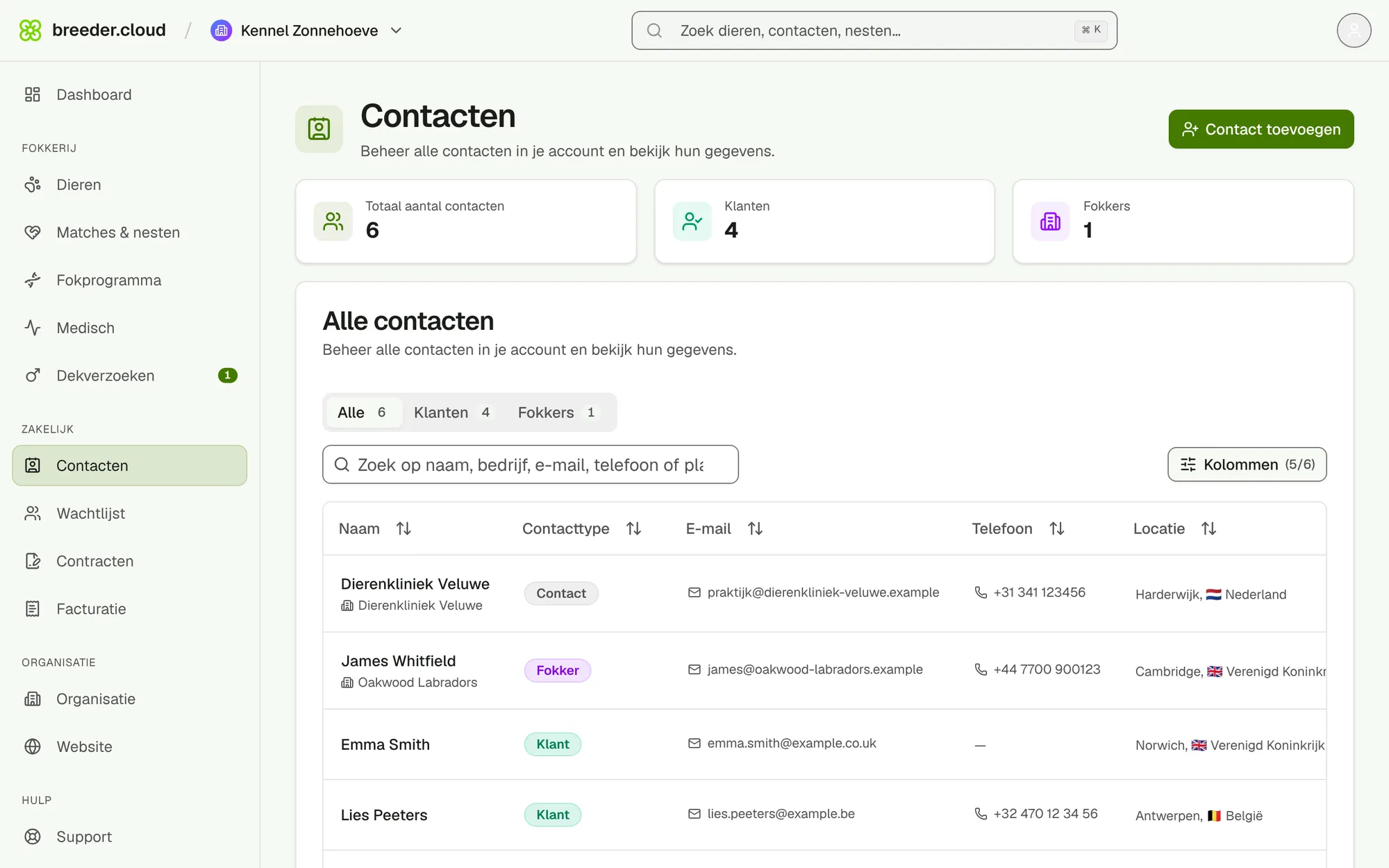This screenshot has height=868, width=1389.
Task: Open the user avatar menu
Action: pos(1354,31)
